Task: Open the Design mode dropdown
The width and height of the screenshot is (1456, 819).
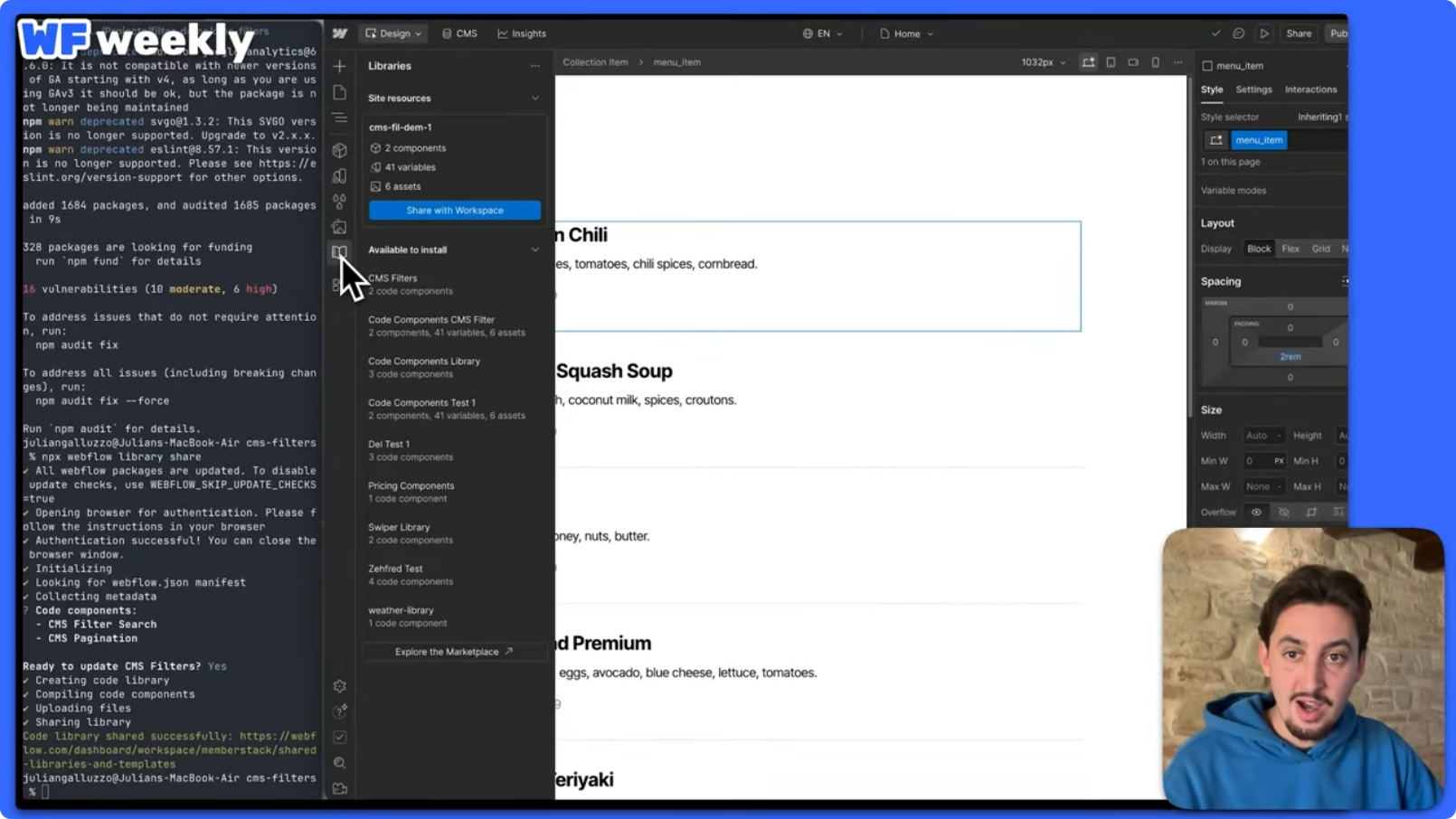Action: pyautogui.click(x=393, y=33)
